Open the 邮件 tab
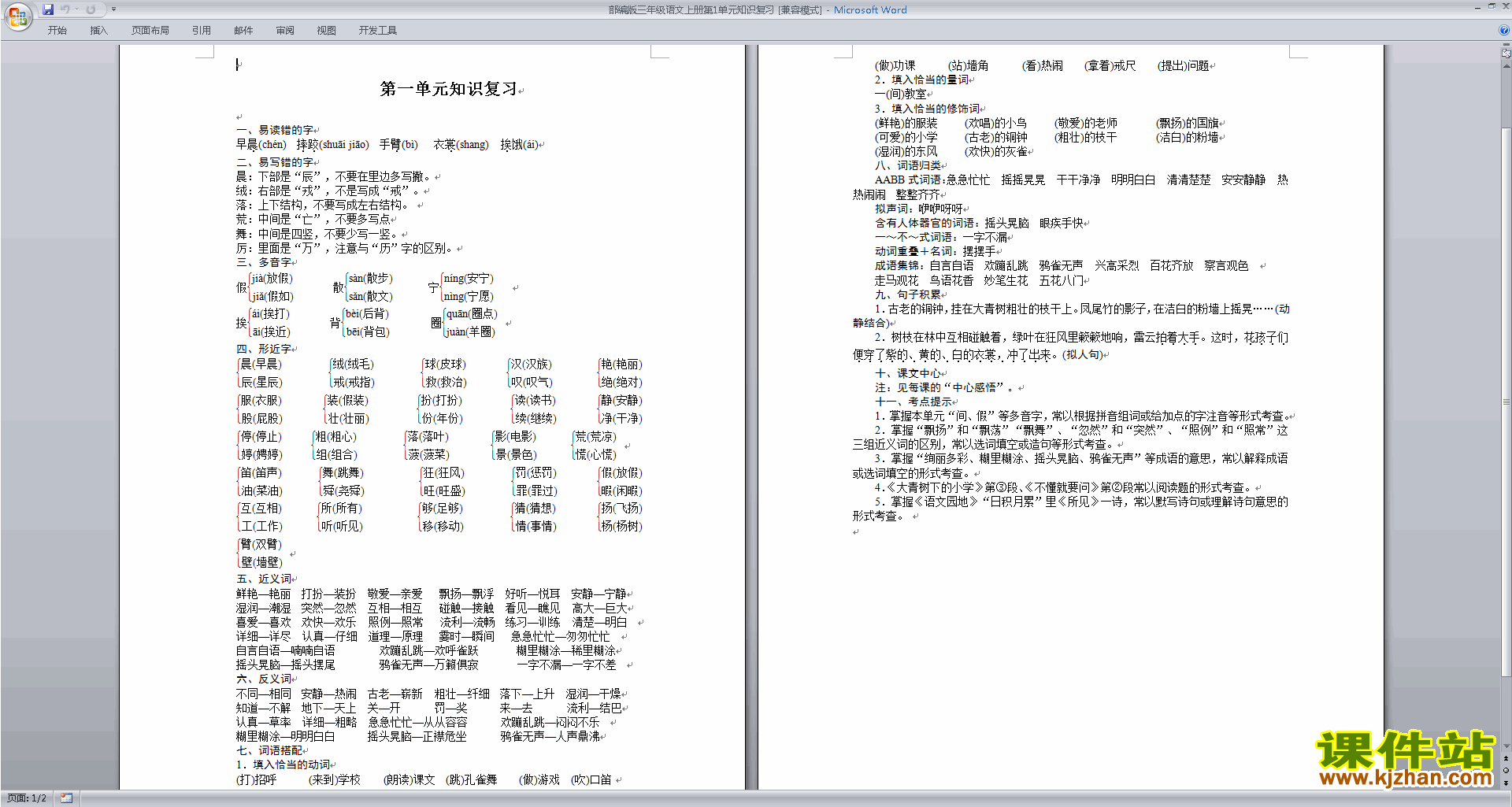Screen dimensions: 1512x807 tap(243, 31)
